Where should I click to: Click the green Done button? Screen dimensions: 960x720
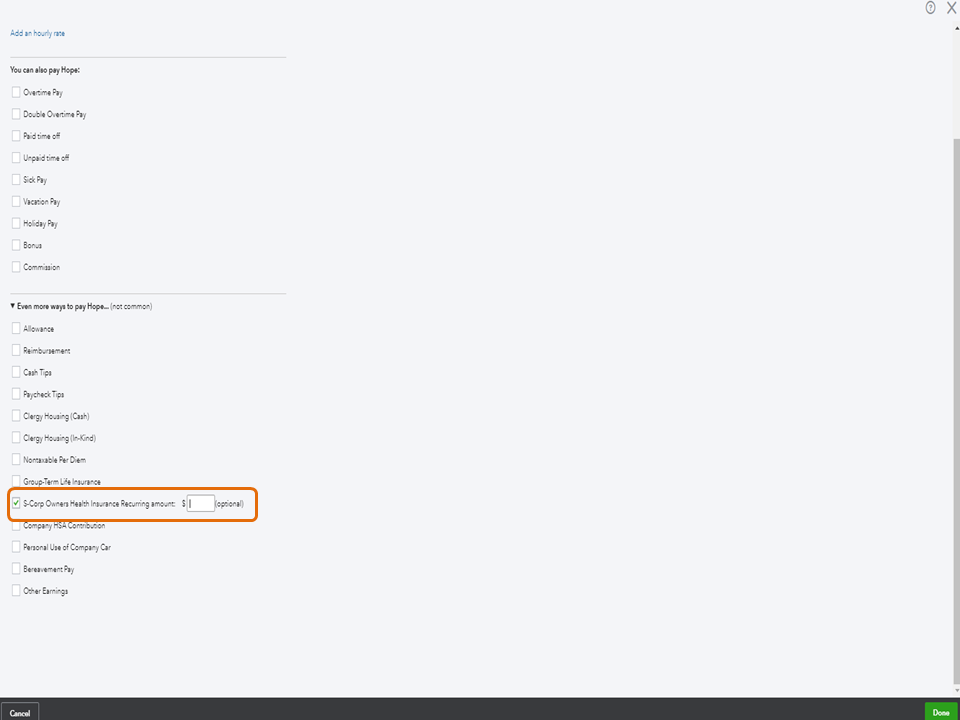940,712
